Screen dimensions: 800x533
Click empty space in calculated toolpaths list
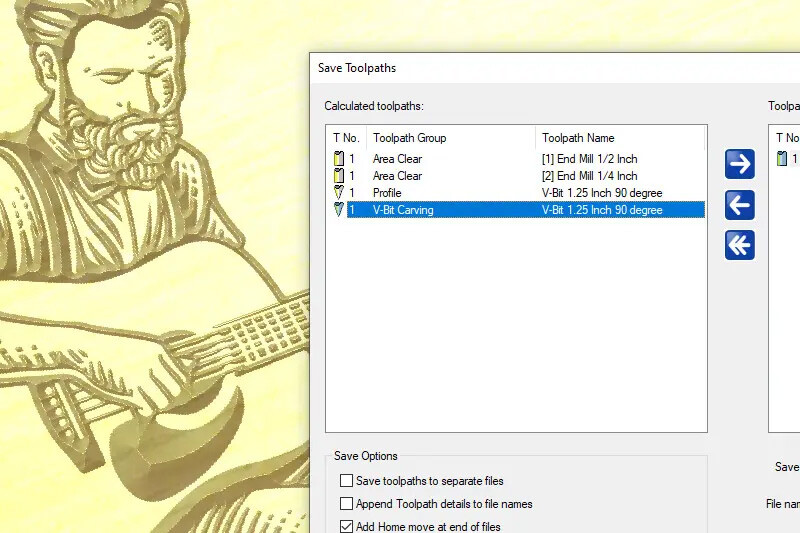pyautogui.click(x=515, y=330)
